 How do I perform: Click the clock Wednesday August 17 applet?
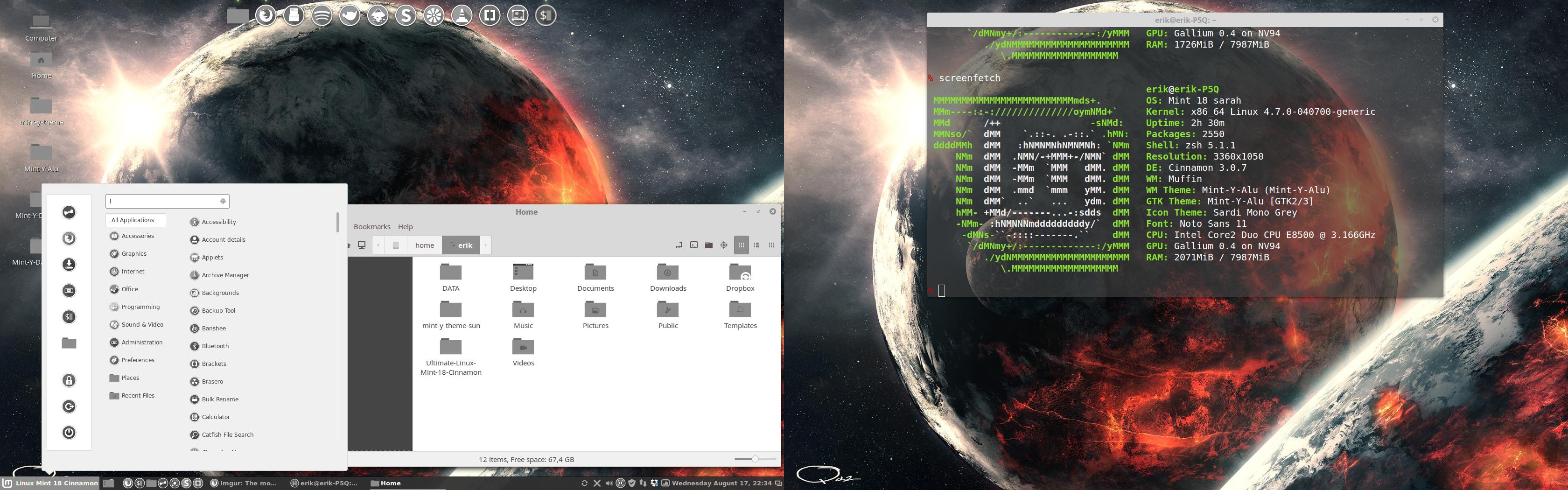[x=721, y=483]
